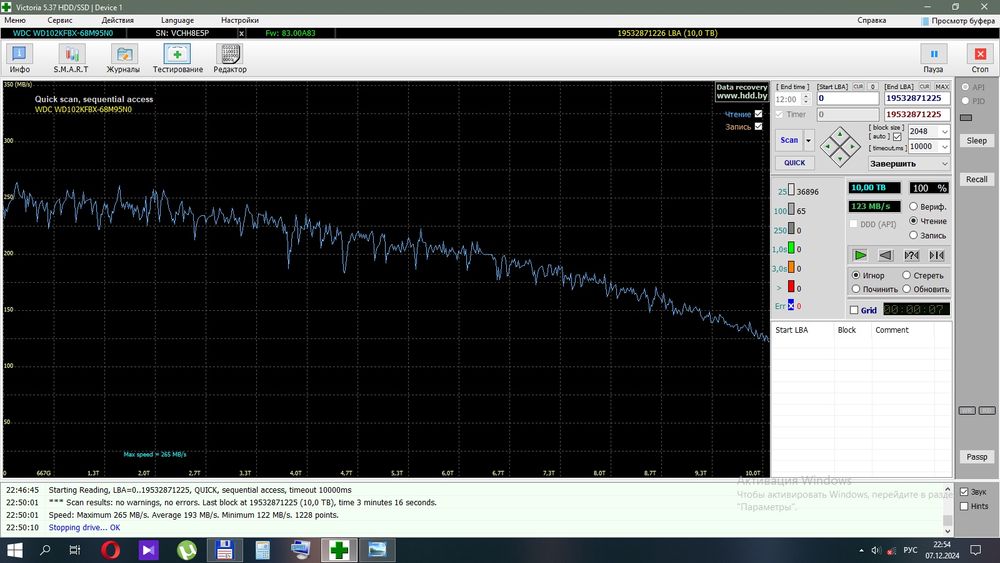Toggle the Звук sound checkbox
This screenshot has height=563, width=1000.
(964, 492)
